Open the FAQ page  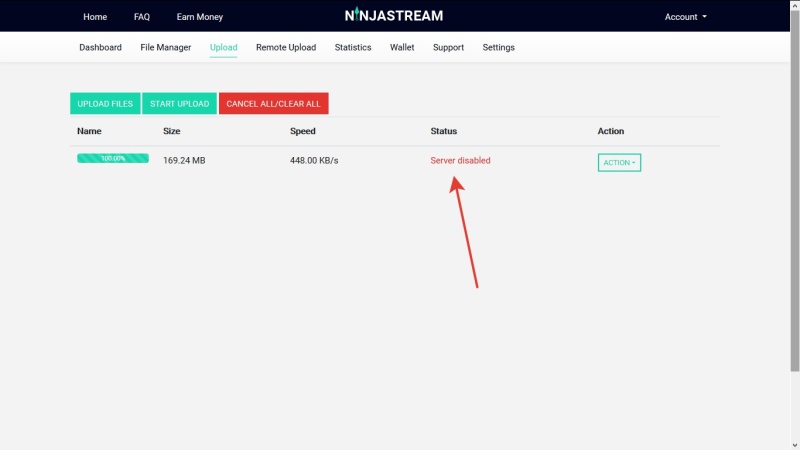[142, 17]
